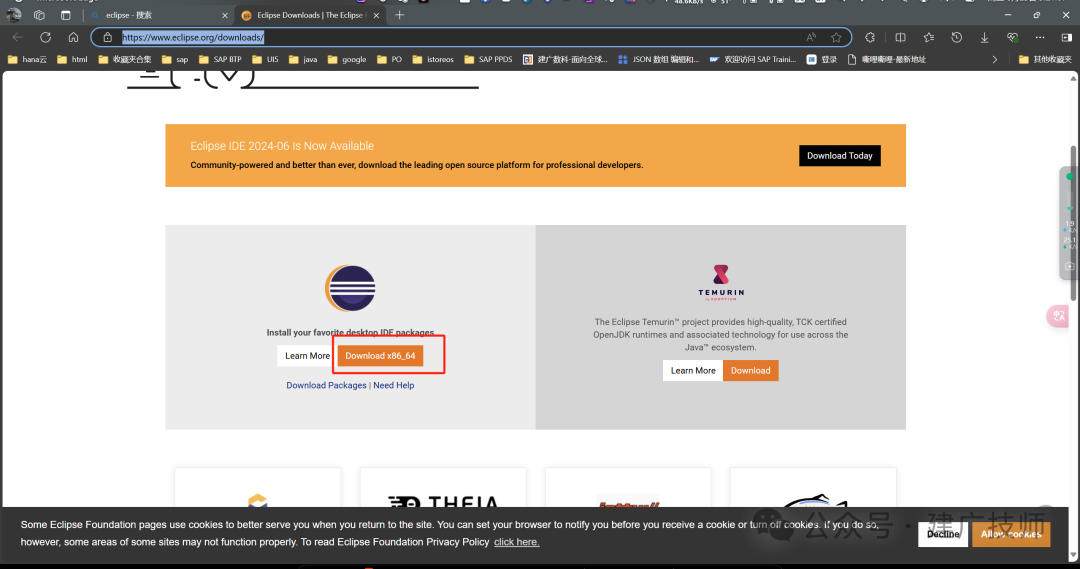Click the Temurin logo
Image resolution: width=1080 pixels, height=569 pixels.
(x=721, y=282)
